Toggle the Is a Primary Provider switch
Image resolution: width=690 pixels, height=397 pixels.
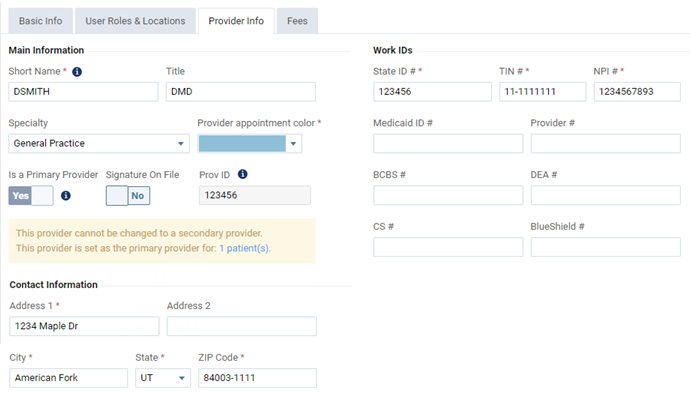click(x=31, y=195)
